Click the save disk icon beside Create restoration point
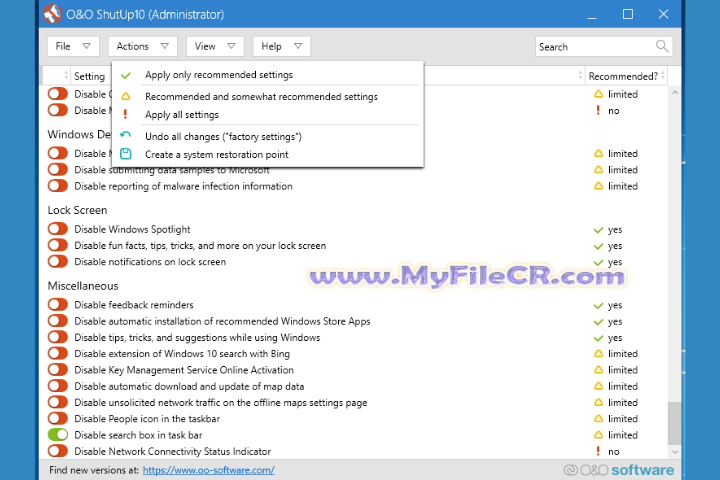 [125, 154]
